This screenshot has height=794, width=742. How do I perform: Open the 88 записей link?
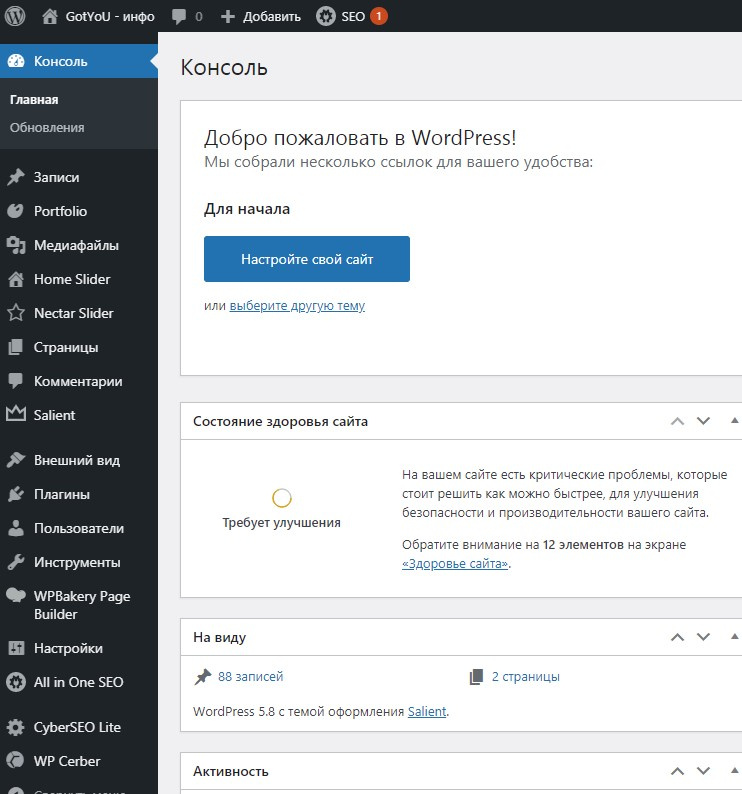tap(250, 677)
